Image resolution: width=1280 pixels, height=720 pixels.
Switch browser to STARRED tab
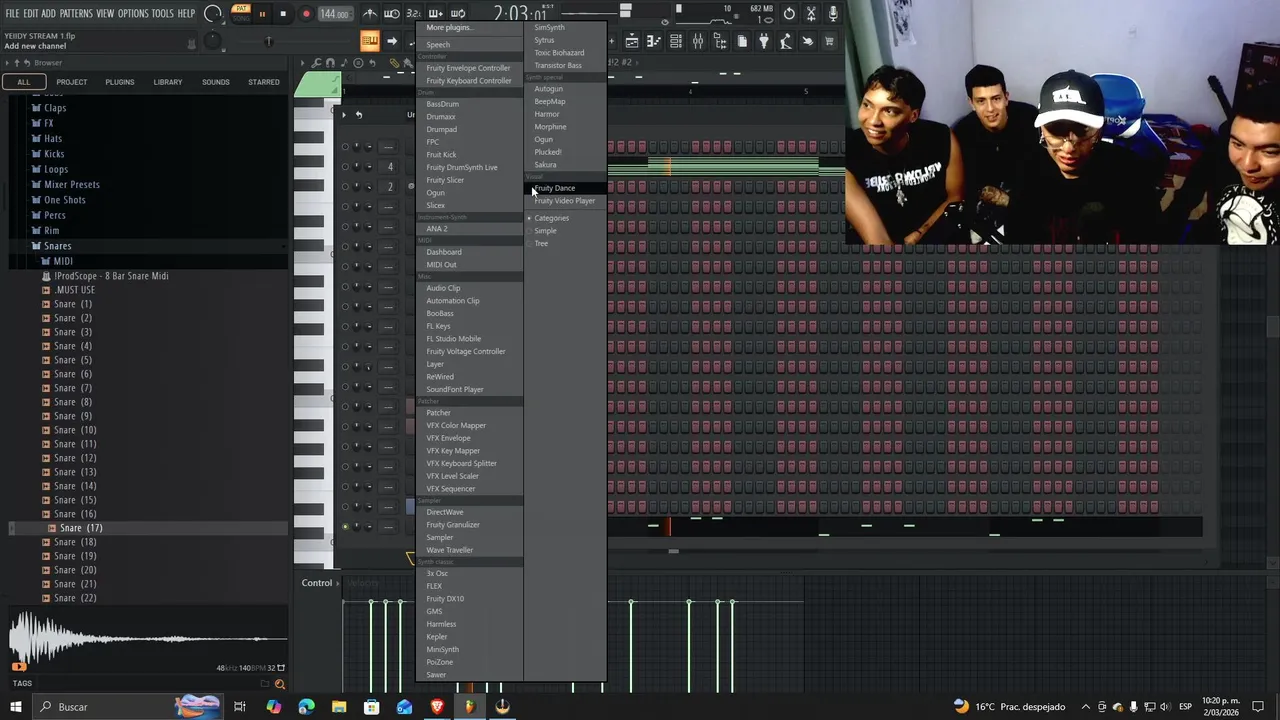point(264,82)
